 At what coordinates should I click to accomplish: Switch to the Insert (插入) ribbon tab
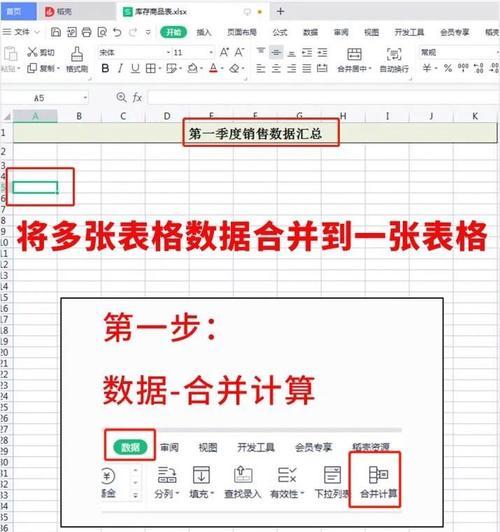[204, 33]
